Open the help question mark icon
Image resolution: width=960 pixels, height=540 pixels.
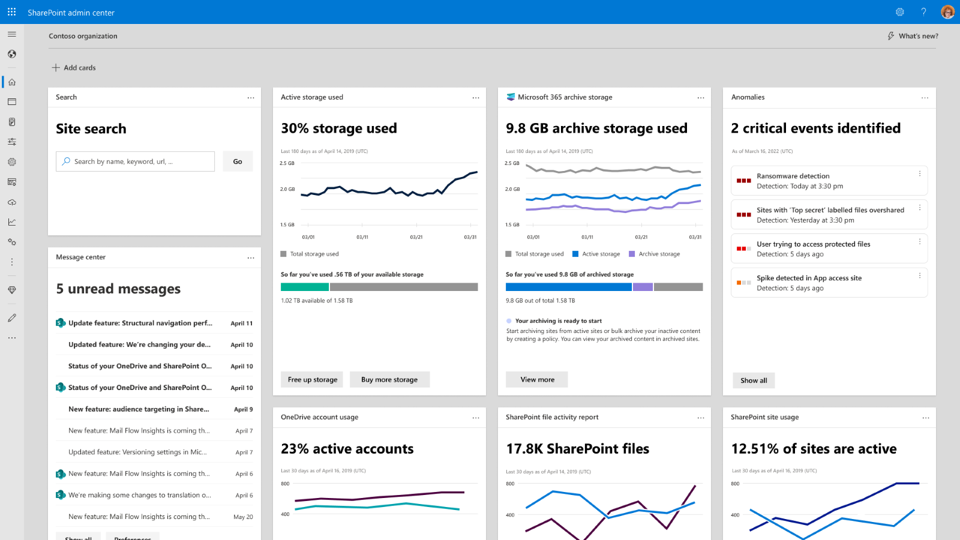pos(923,12)
